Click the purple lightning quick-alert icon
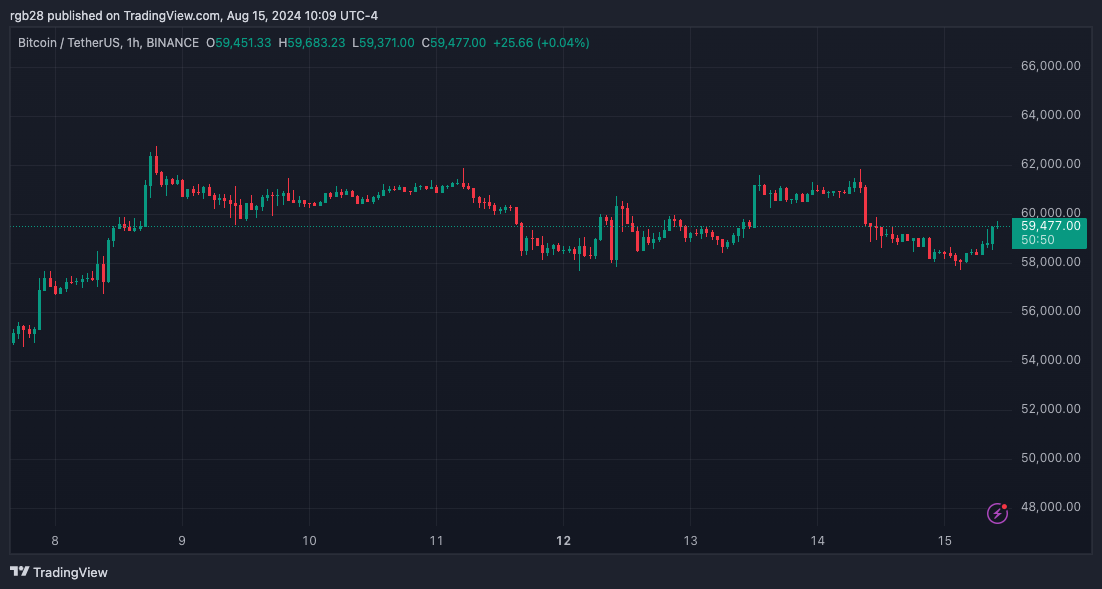The image size is (1102, 589). click(996, 513)
